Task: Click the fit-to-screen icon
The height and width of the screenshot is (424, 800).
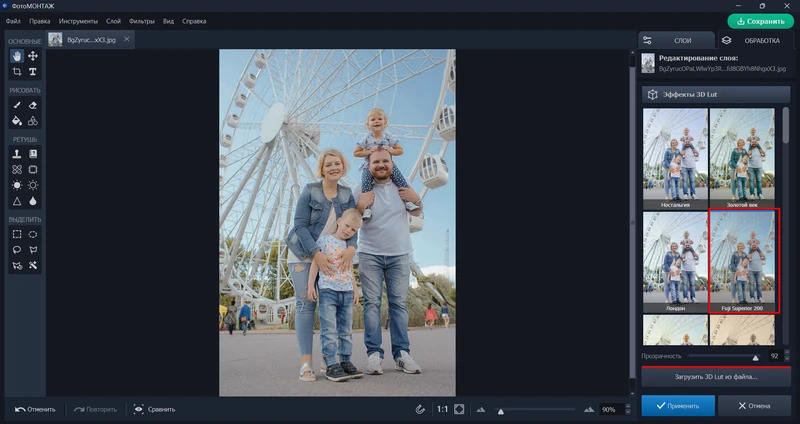Action: (x=459, y=409)
